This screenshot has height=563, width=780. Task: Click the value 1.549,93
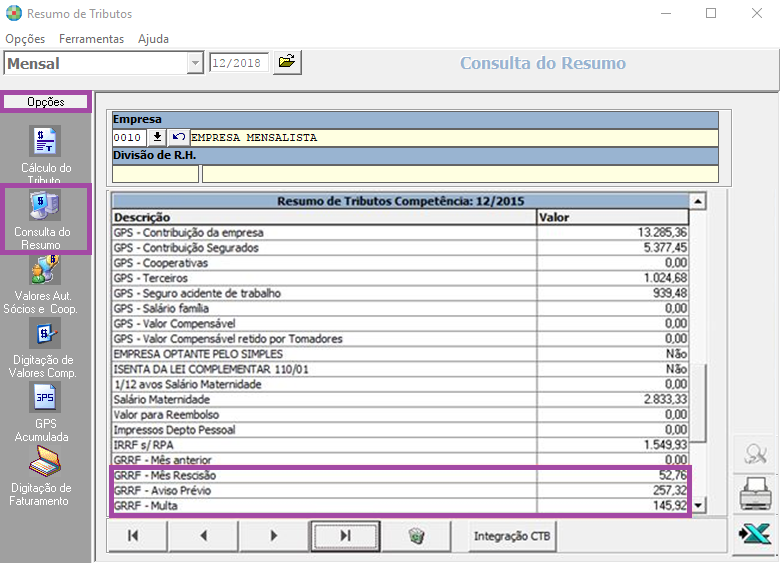666,445
